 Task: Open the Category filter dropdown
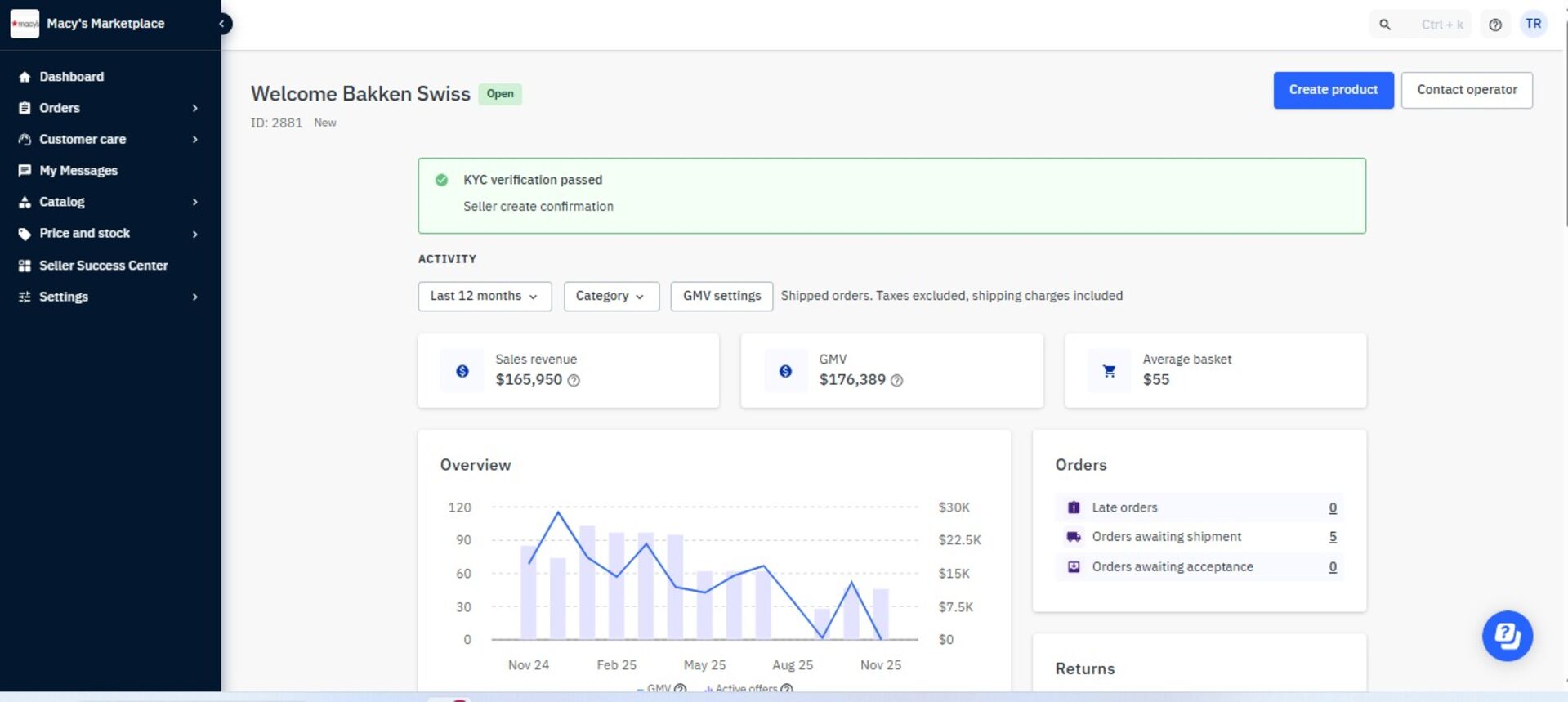(611, 296)
